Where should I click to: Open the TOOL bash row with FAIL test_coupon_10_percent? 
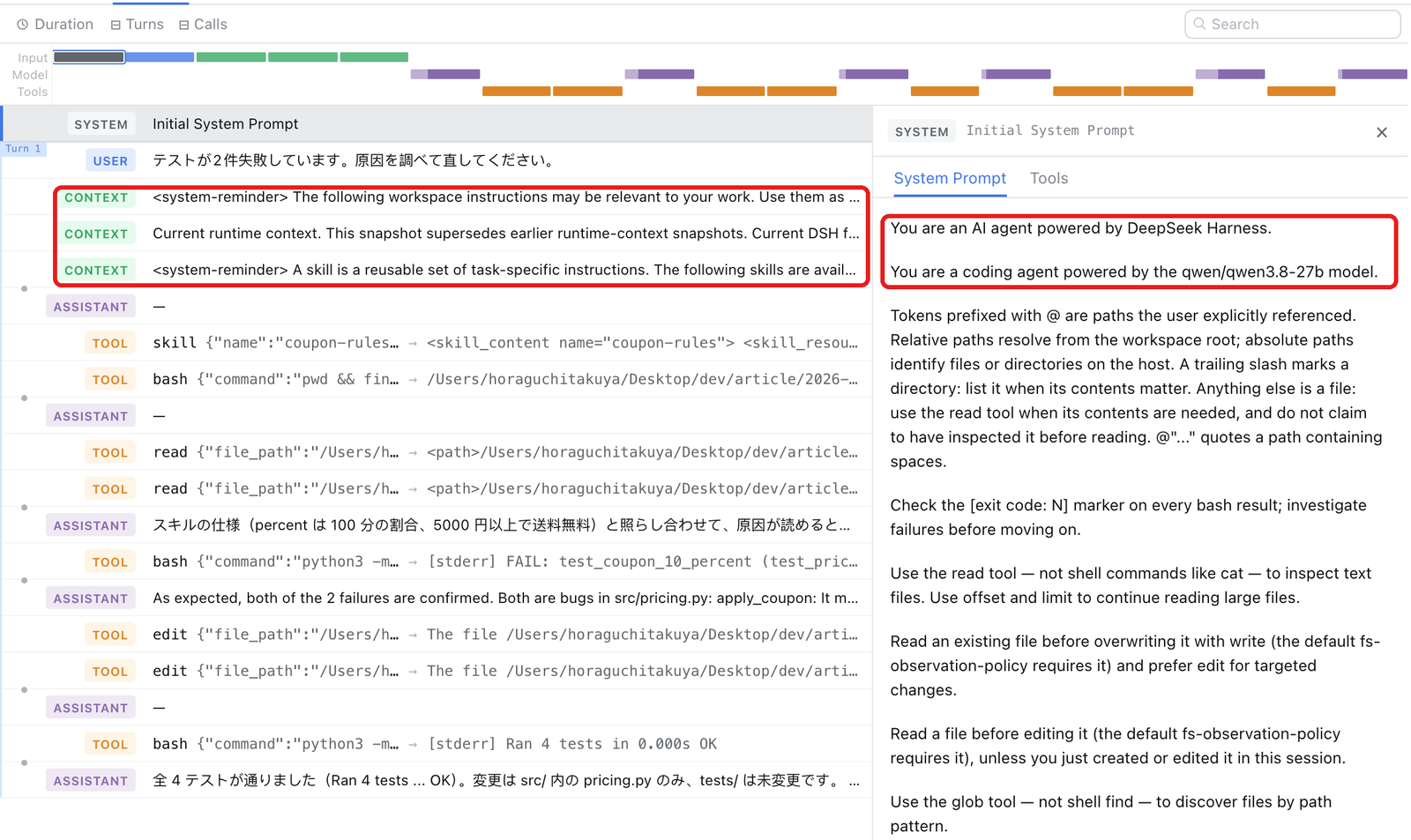(437, 561)
